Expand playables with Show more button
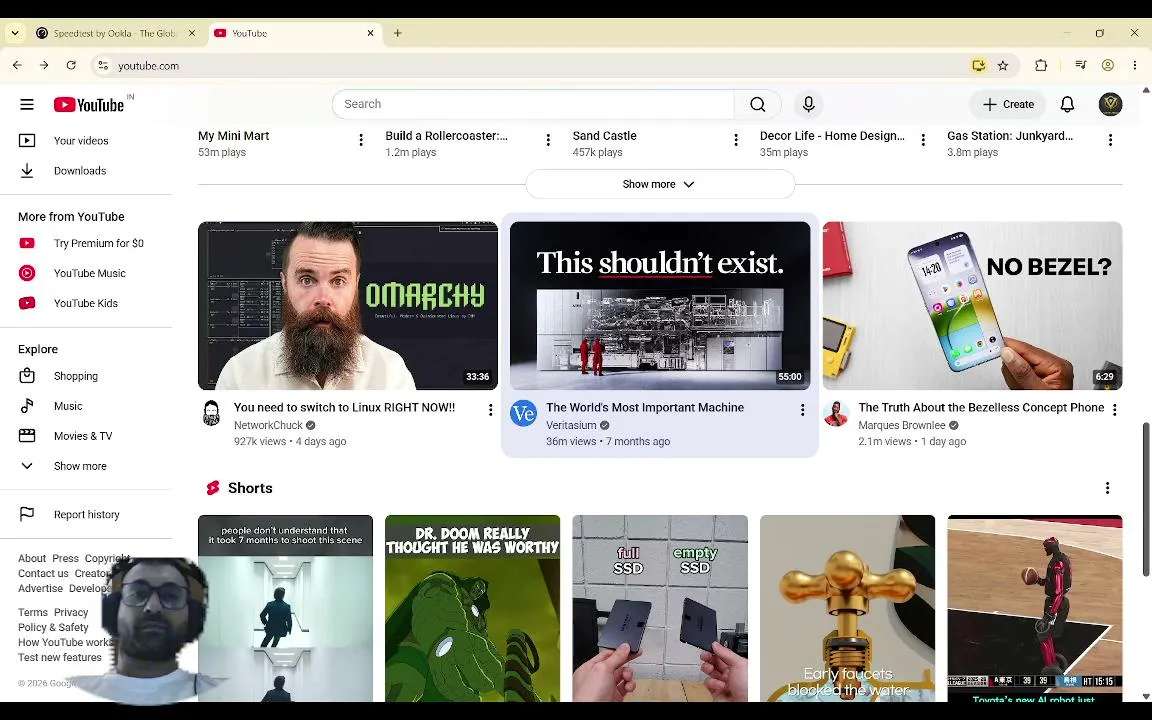Image resolution: width=1152 pixels, height=720 pixels. (660, 184)
